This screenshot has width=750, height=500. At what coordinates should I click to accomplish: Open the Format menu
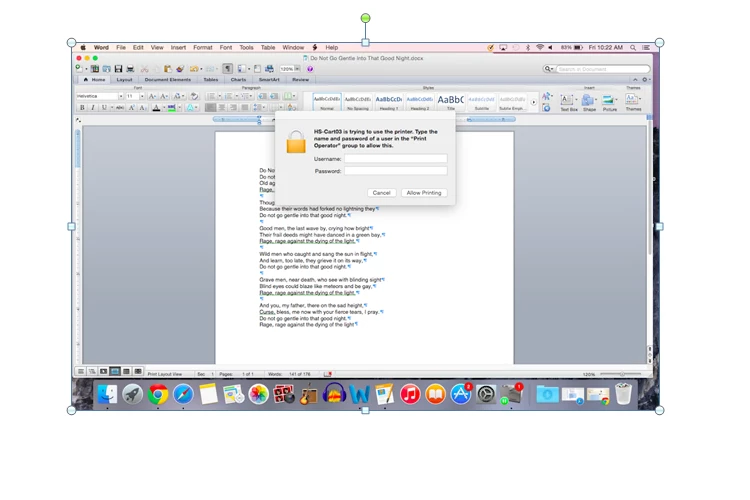pyautogui.click(x=203, y=47)
